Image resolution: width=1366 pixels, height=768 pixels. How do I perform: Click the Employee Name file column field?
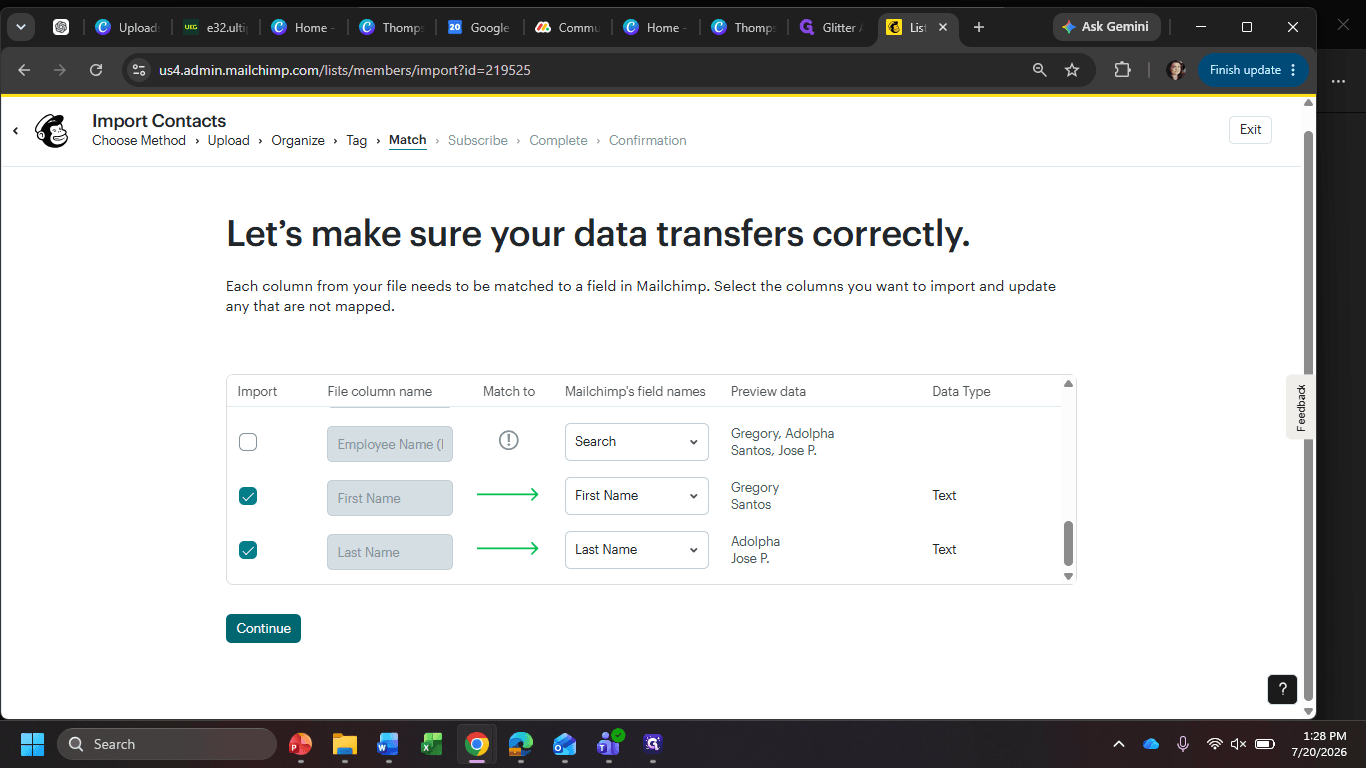(x=390, y=444)
